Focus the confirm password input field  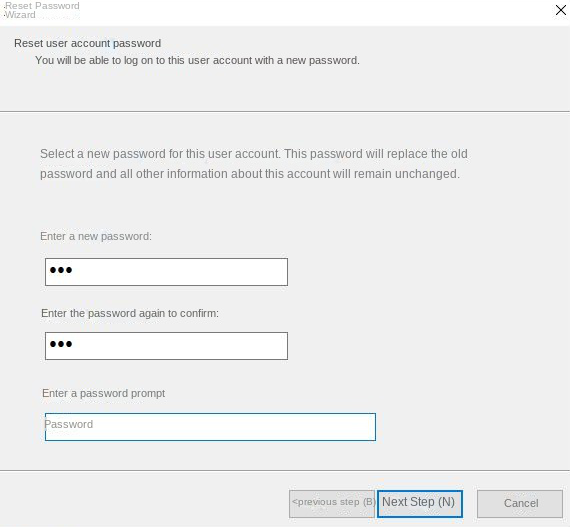coord(166,346)
